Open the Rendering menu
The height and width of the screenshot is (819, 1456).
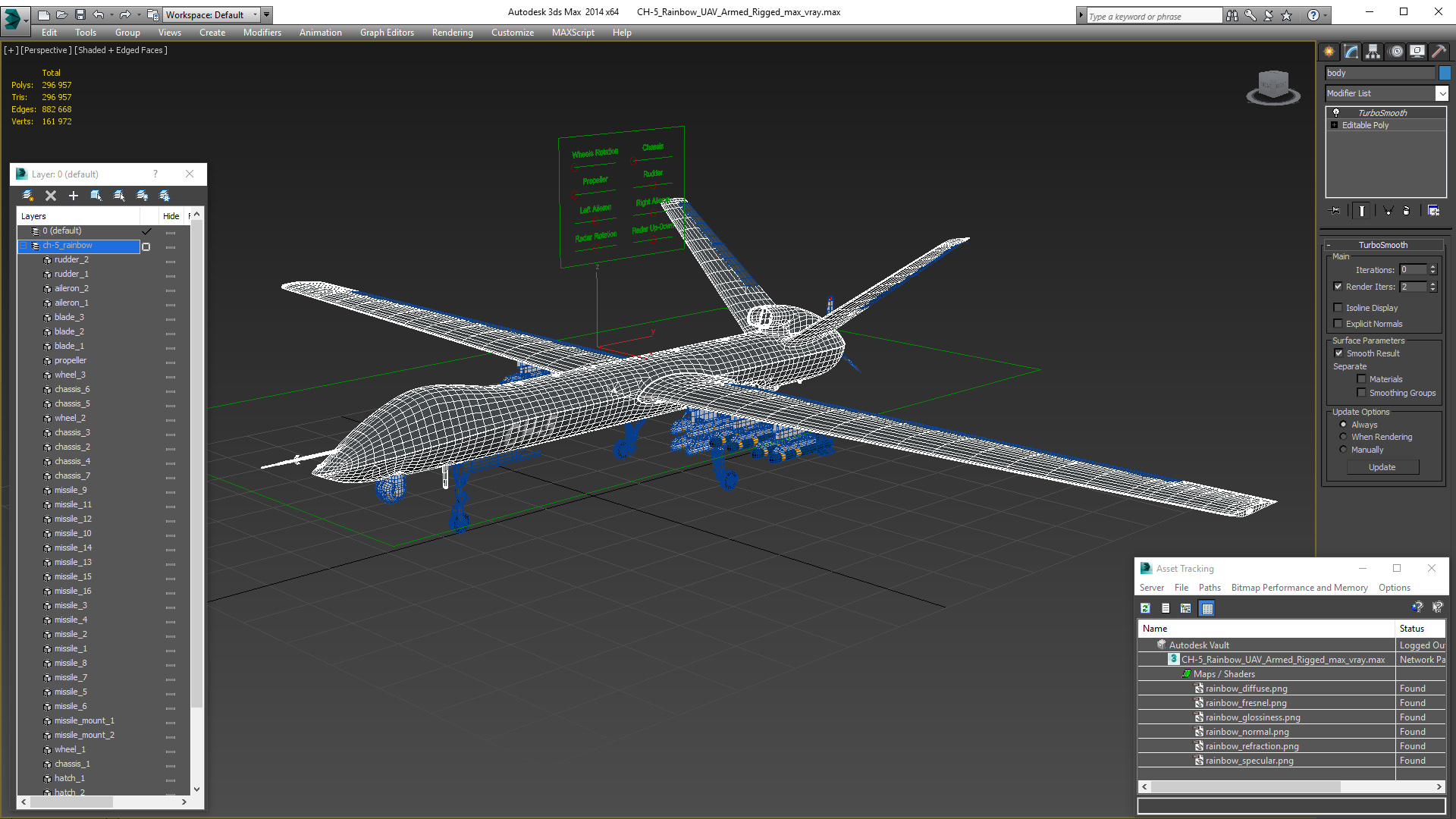[x=452, y=33]
